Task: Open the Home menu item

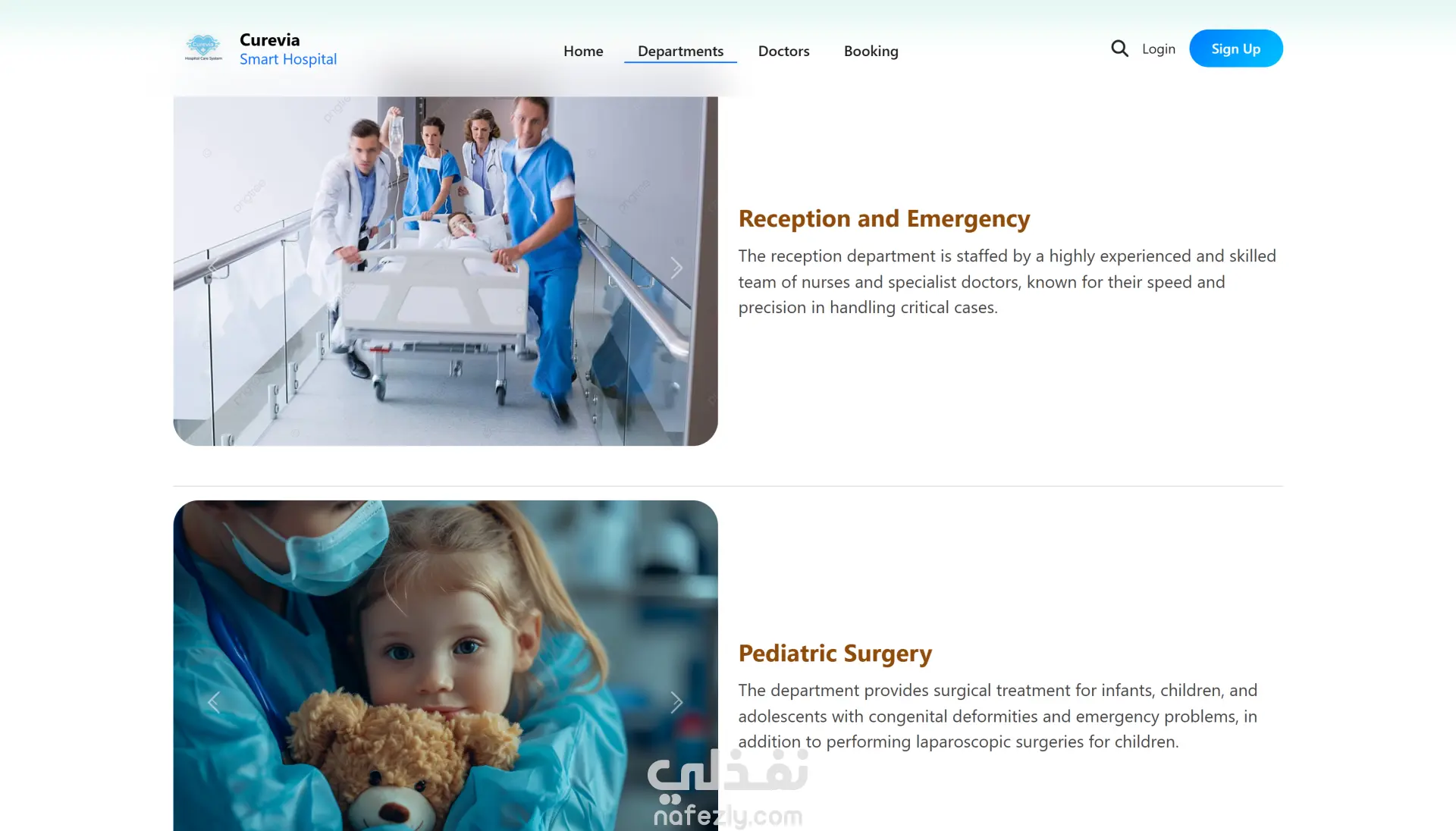Action: (x=583, y=51)
